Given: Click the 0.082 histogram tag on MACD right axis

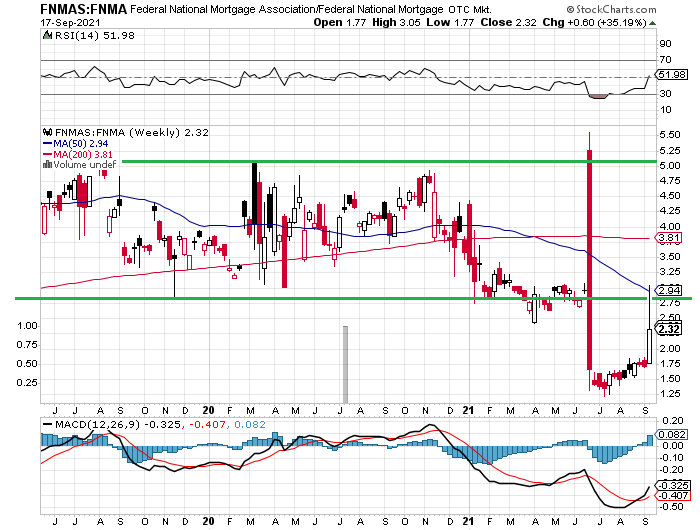Looking at the screenshot, I should (x=672, y=434).
